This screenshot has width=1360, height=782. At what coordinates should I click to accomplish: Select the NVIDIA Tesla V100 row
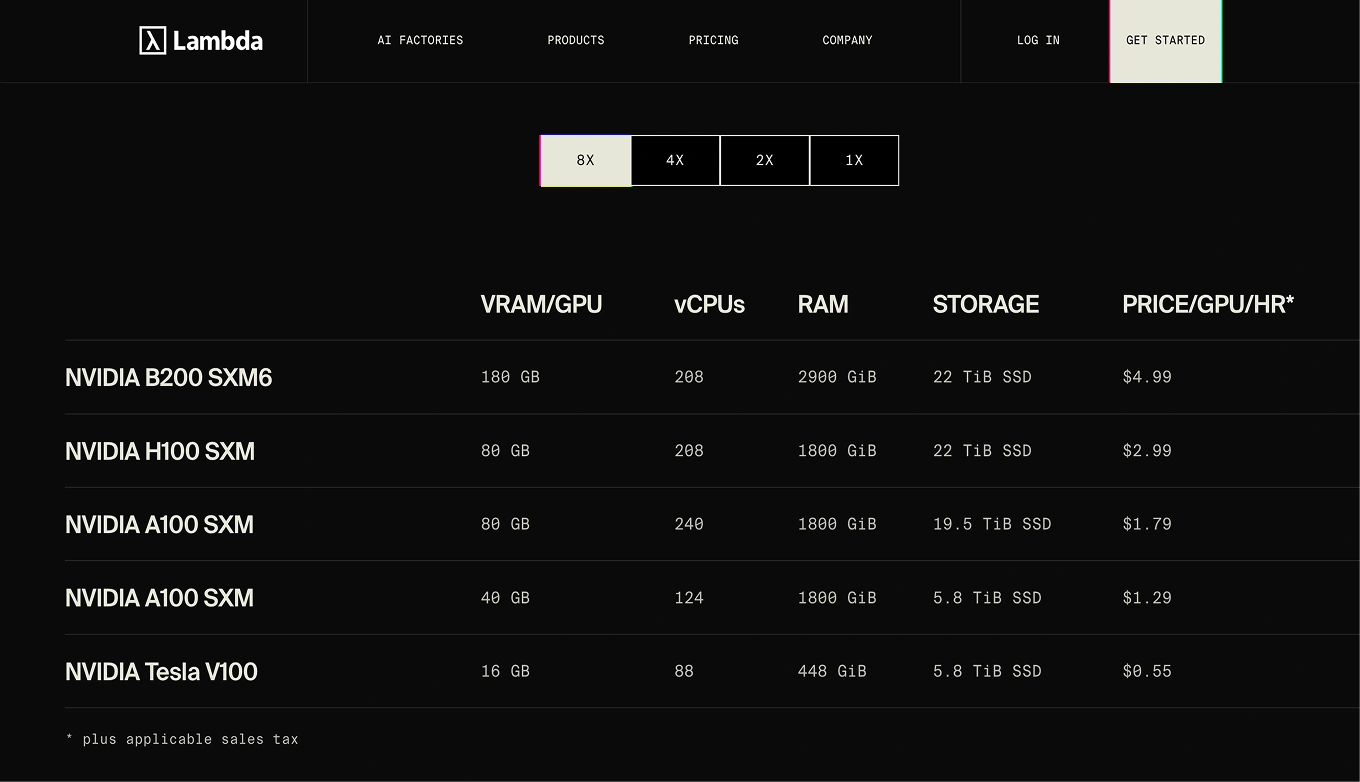[161, 671]
